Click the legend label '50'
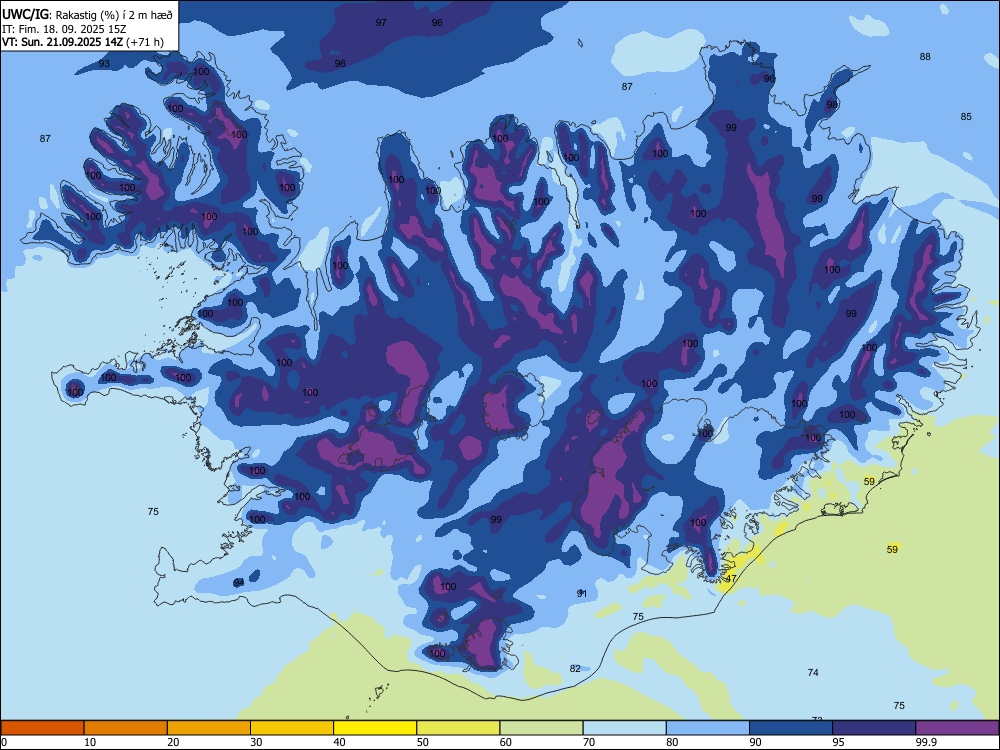The height and width of the screenshot is (750, 1000). pos(423,742)
